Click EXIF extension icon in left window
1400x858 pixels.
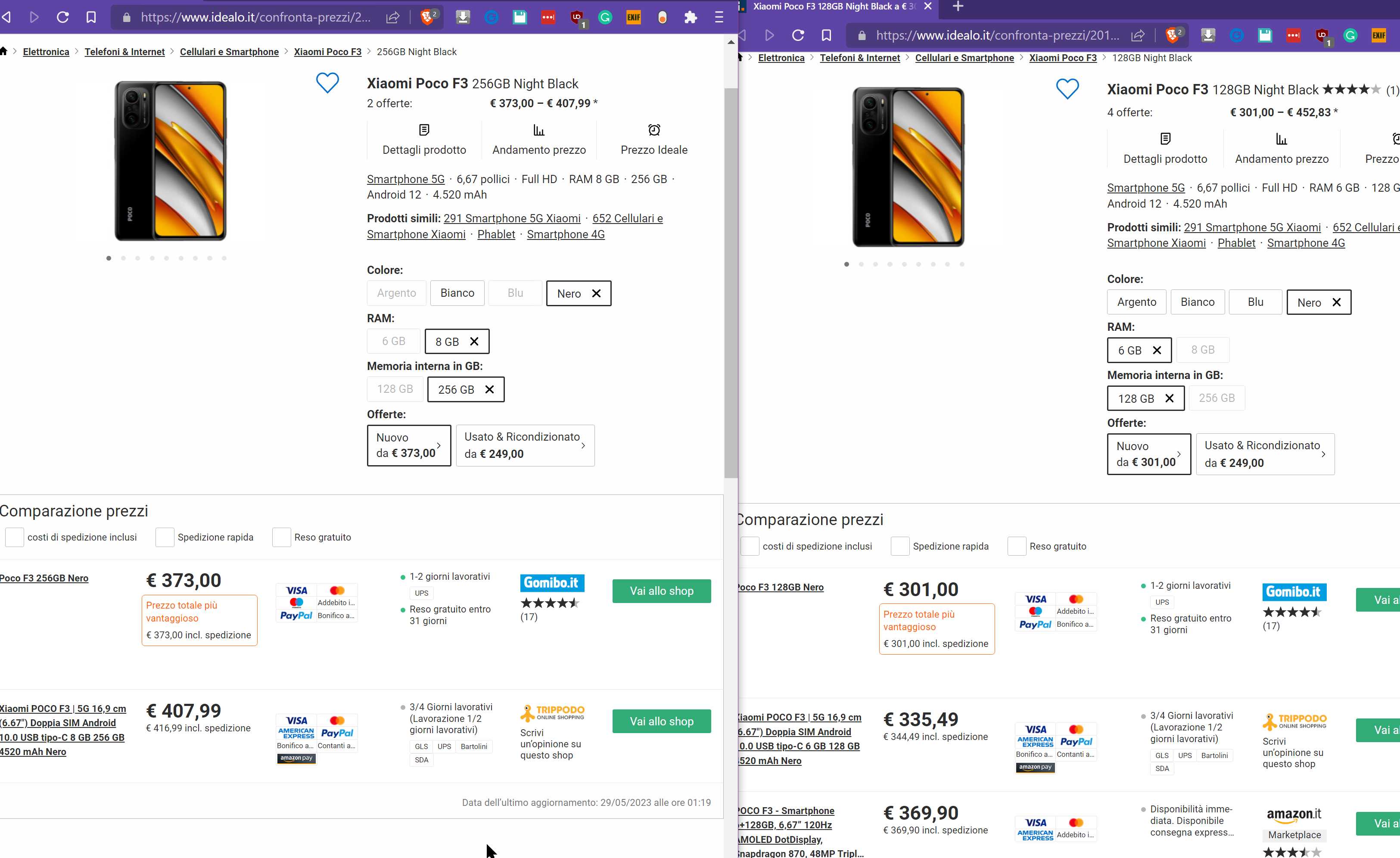point(634,17)
